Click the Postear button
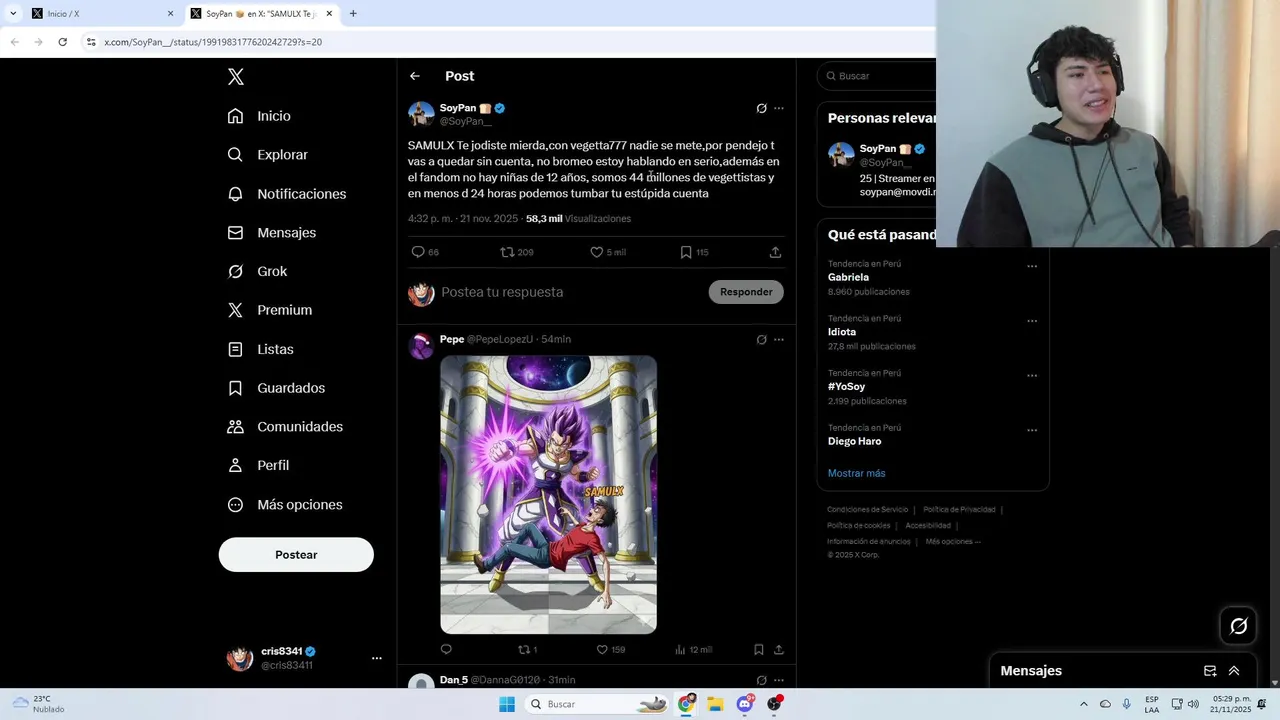The image size is (1280, 720). 296,555
